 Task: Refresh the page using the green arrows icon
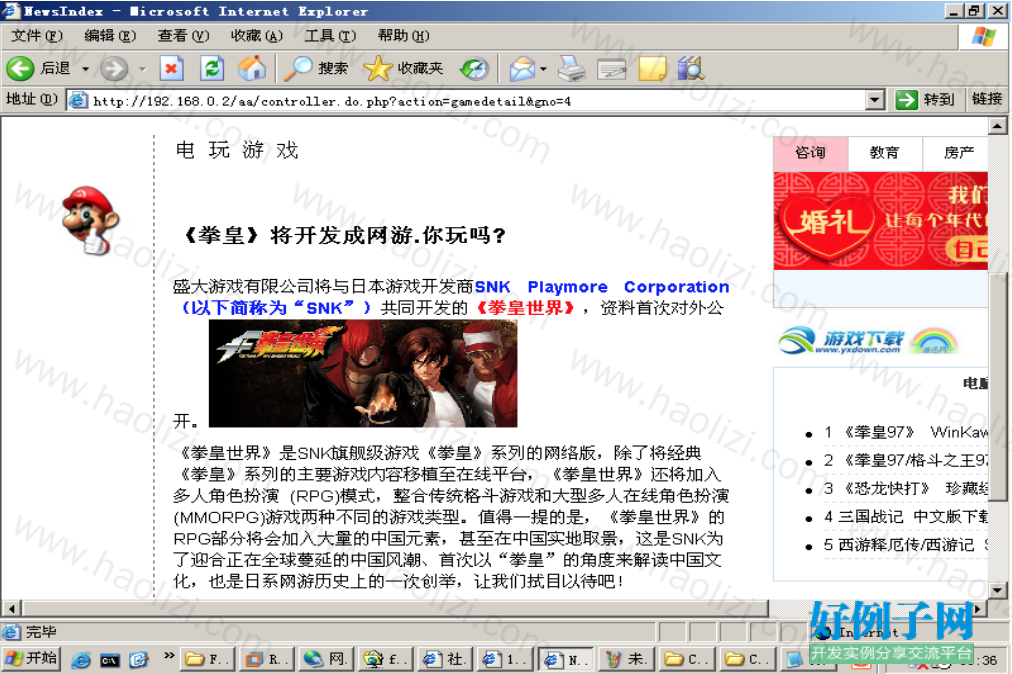(212, 68)
